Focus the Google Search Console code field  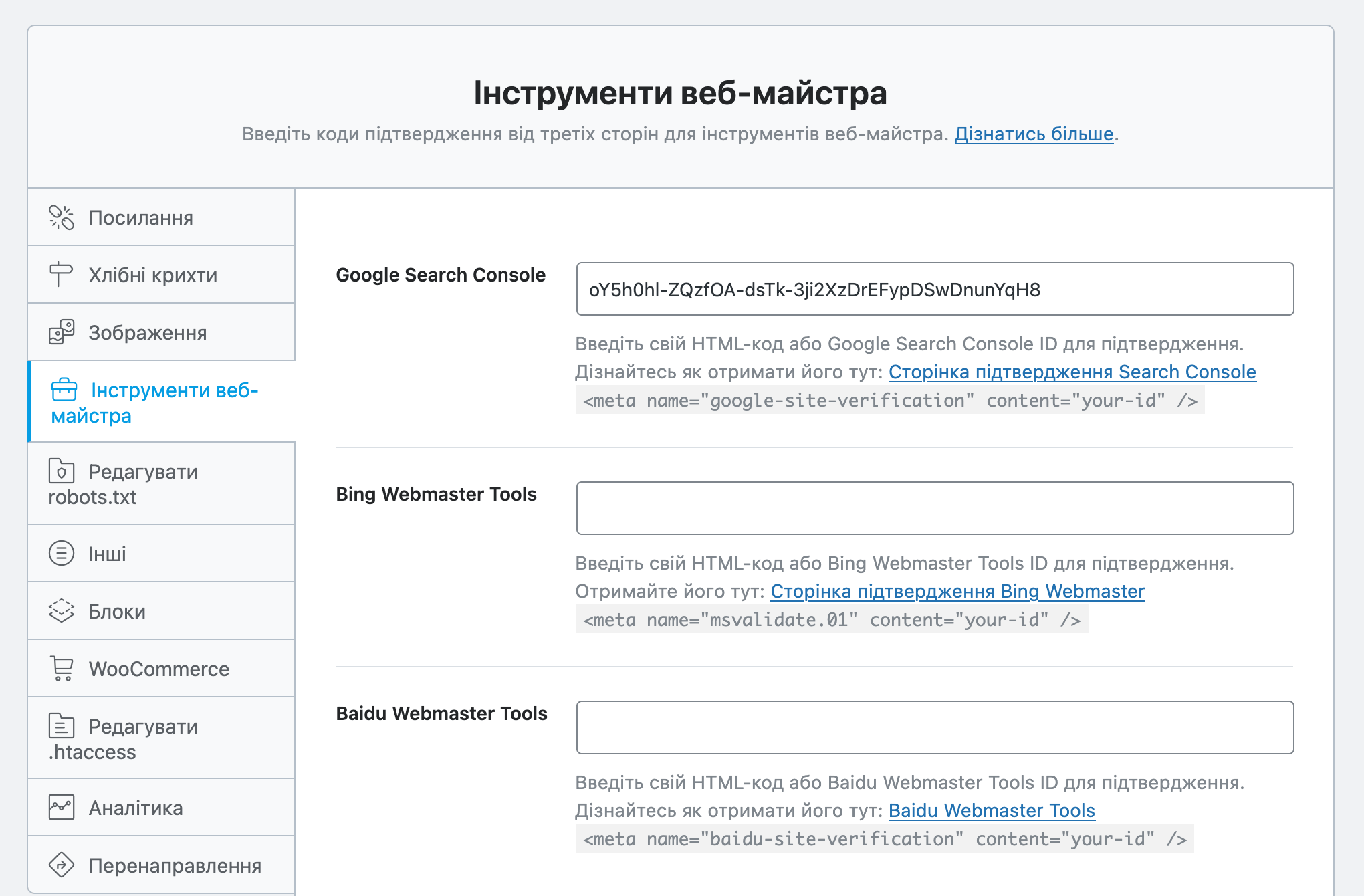point(935,289)
